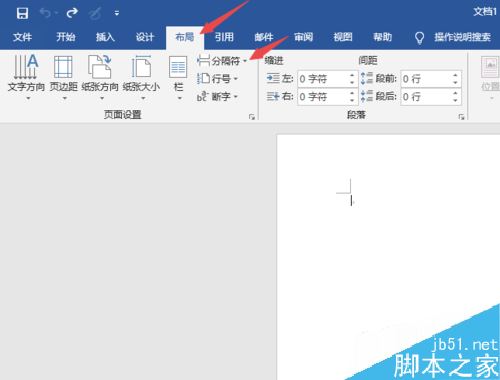Click in the document at the text cursor
Viewport: 500px width, 380px height.
coord(351,200)
